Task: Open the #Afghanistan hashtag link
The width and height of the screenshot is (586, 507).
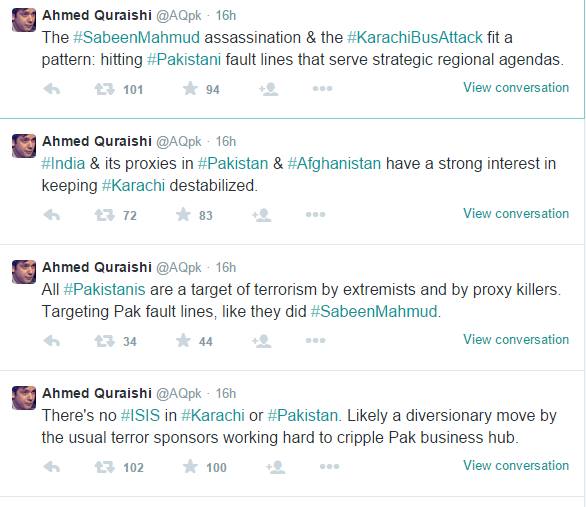Action: (x=334, y=164)
